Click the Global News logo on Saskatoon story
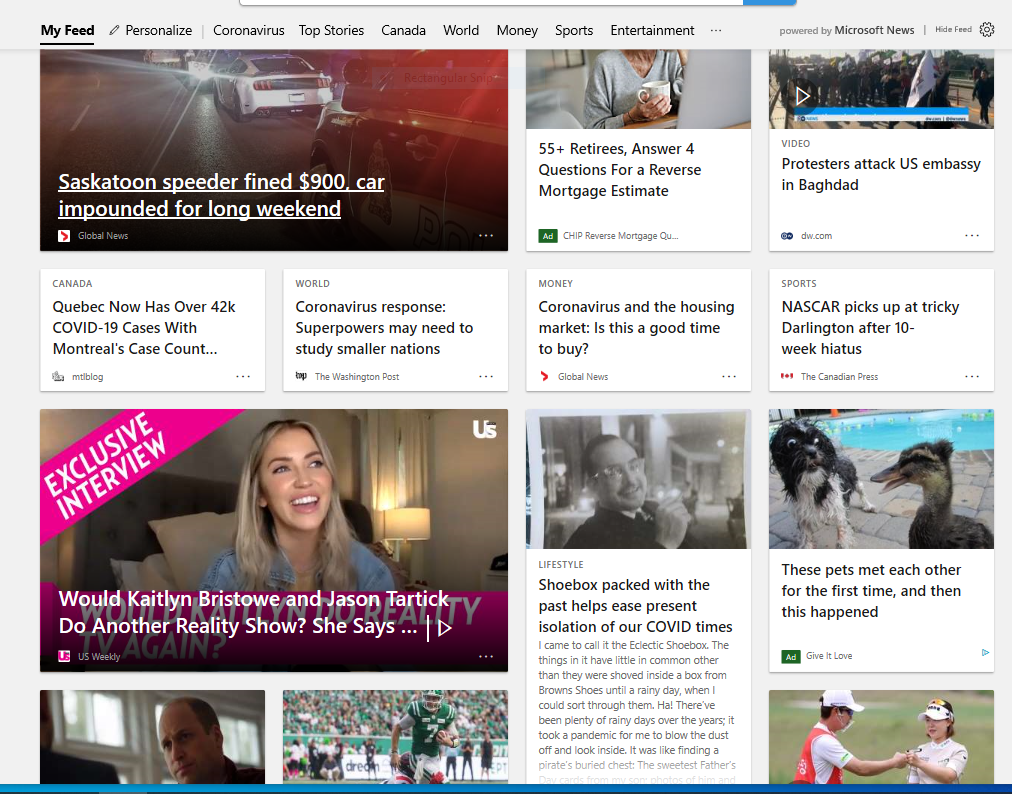This screenshot has height=794, width=1012. pos(64,236)
